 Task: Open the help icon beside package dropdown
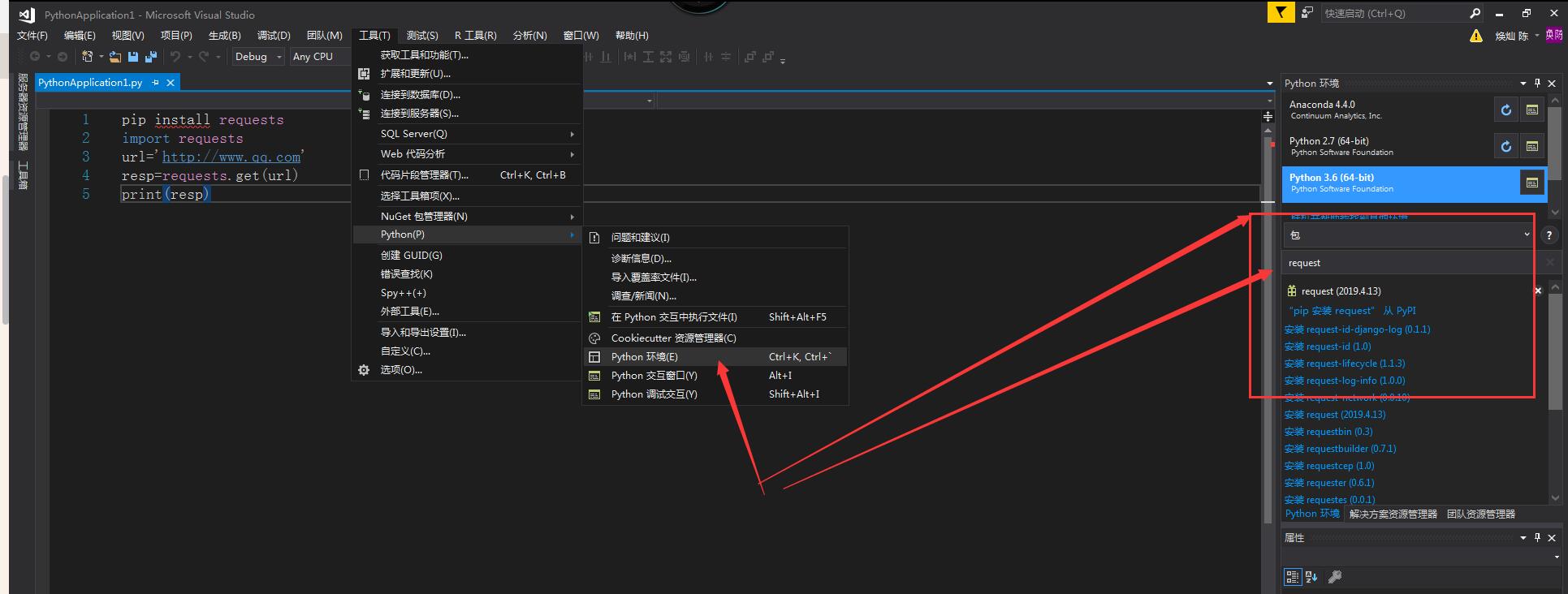tap(1549, 235)
